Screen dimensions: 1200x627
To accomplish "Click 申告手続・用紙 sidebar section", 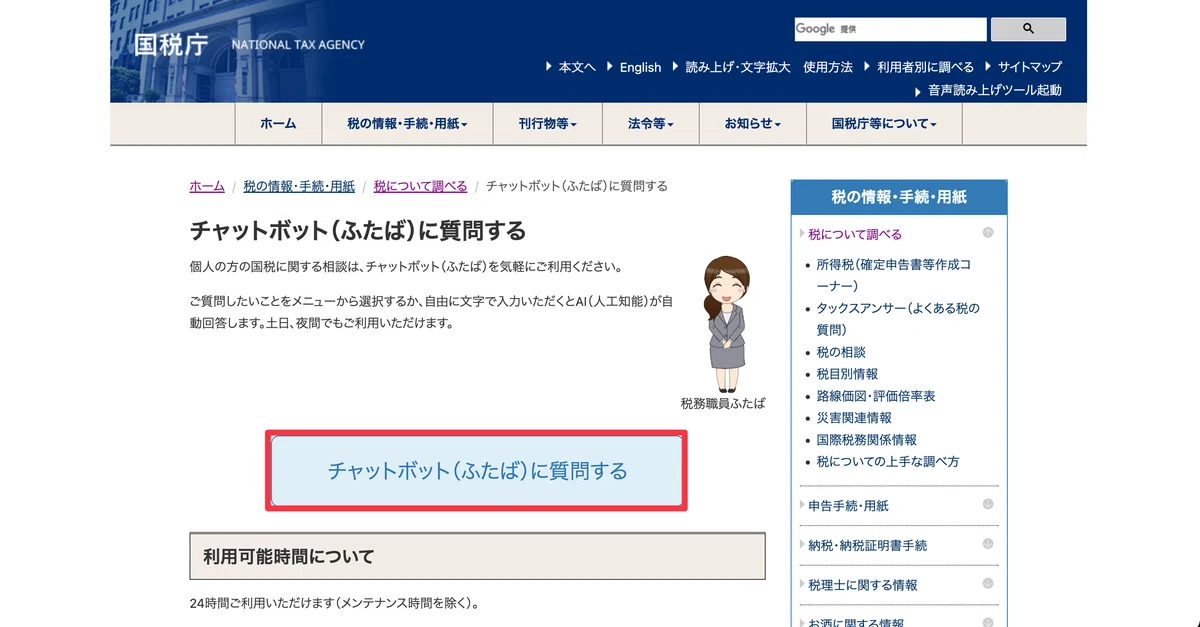I will click(x=848, y=506).
